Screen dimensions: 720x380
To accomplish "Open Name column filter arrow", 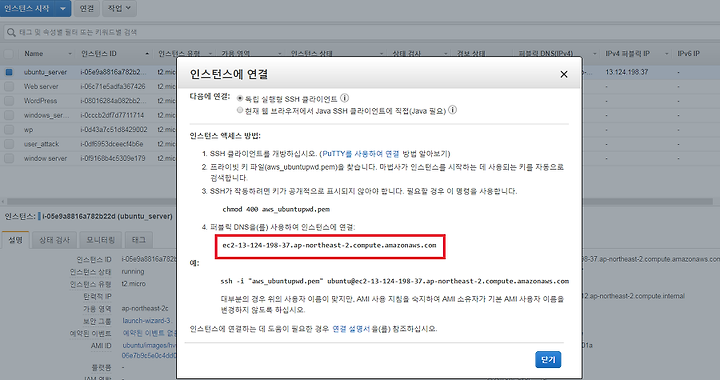I will (70, 54).
